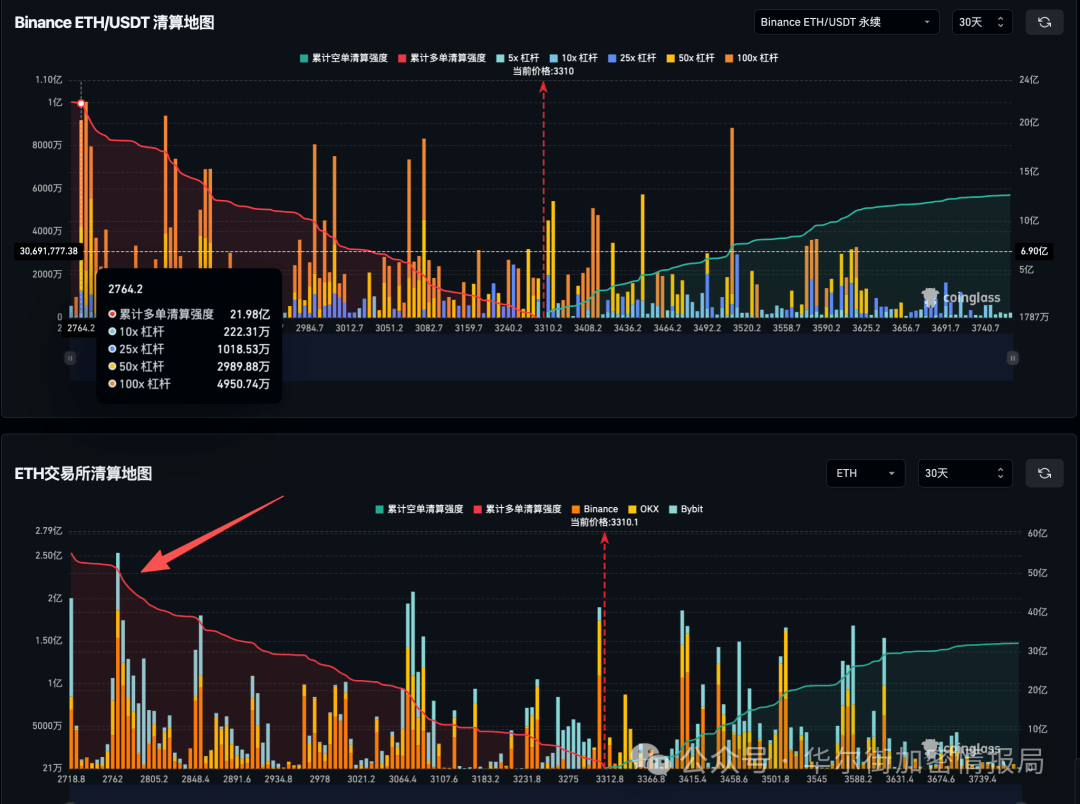Click the 1787万 right axis label
The height and width of the screenshot is (804, 1080).
coord(1034,317)
